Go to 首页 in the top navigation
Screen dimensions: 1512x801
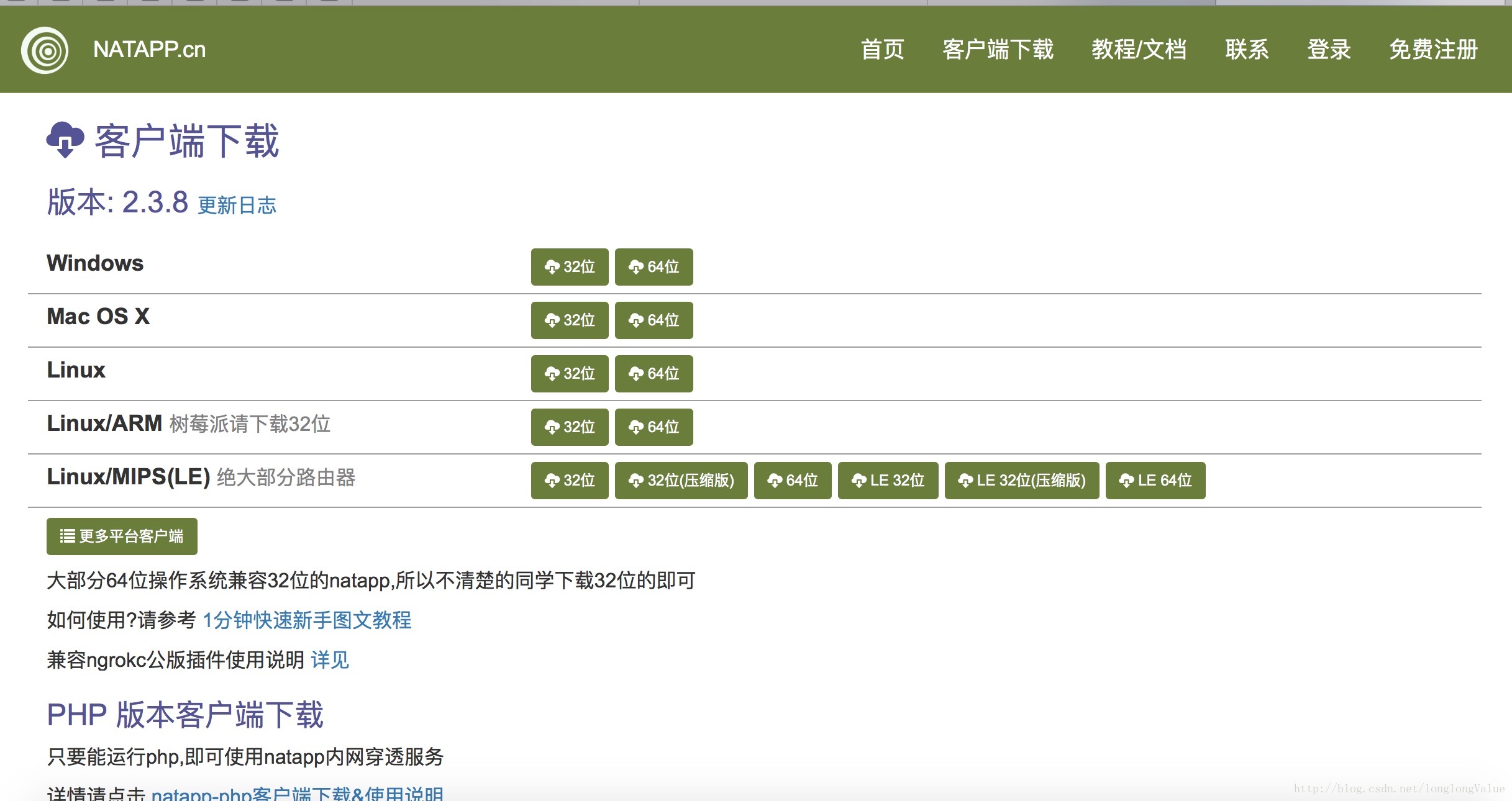pyautogui.click(x=882, y=50)
